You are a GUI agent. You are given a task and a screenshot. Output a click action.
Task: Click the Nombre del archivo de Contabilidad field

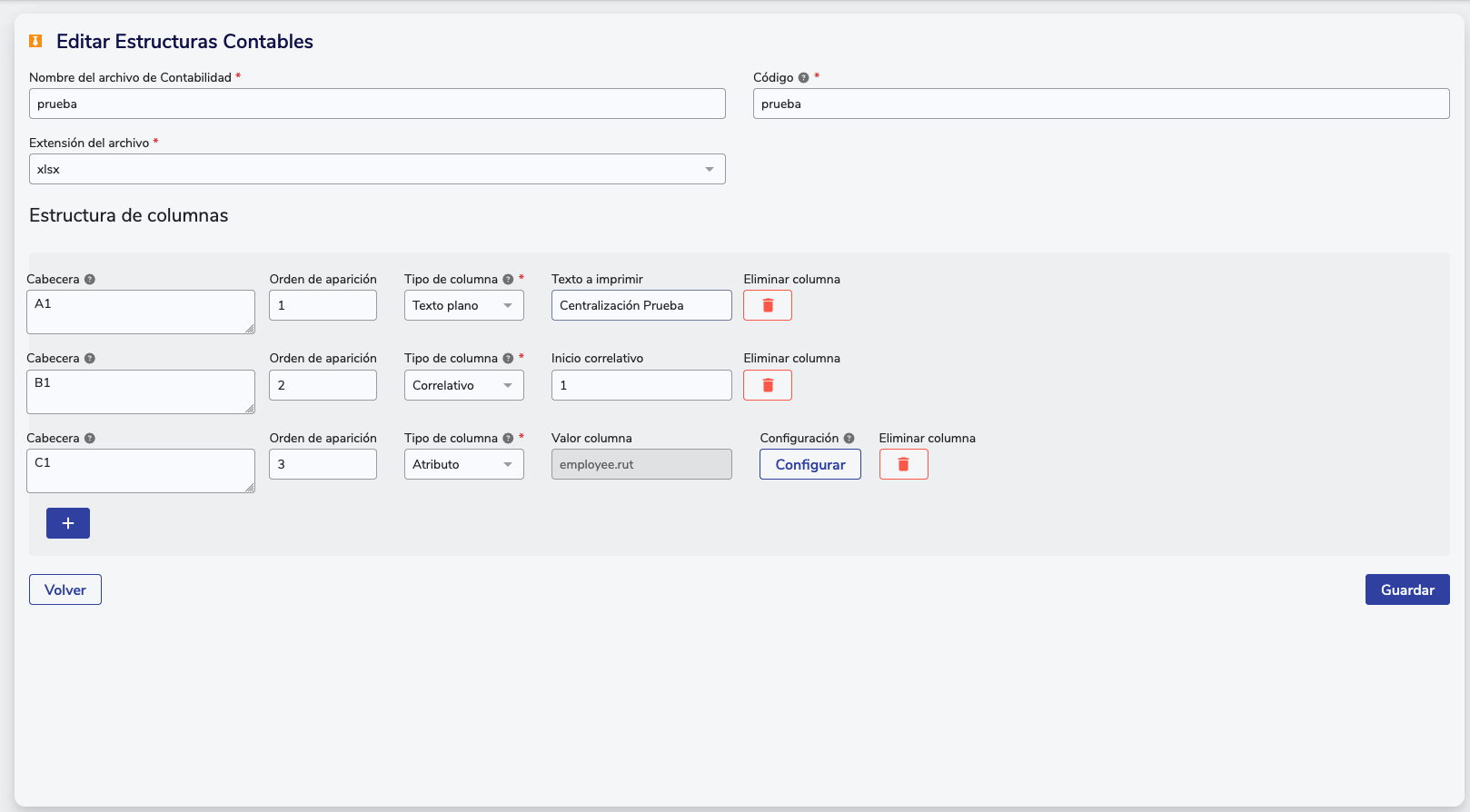pyautogui.click(x=377, y=104)
